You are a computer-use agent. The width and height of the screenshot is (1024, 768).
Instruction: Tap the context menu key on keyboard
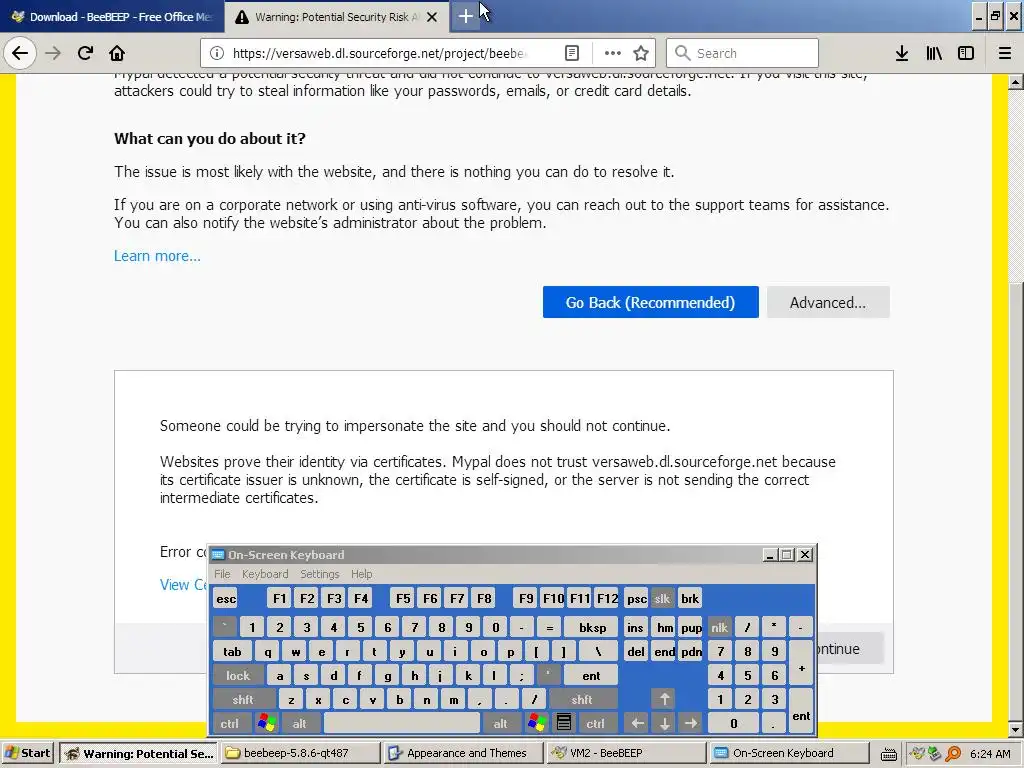(564, 724)
